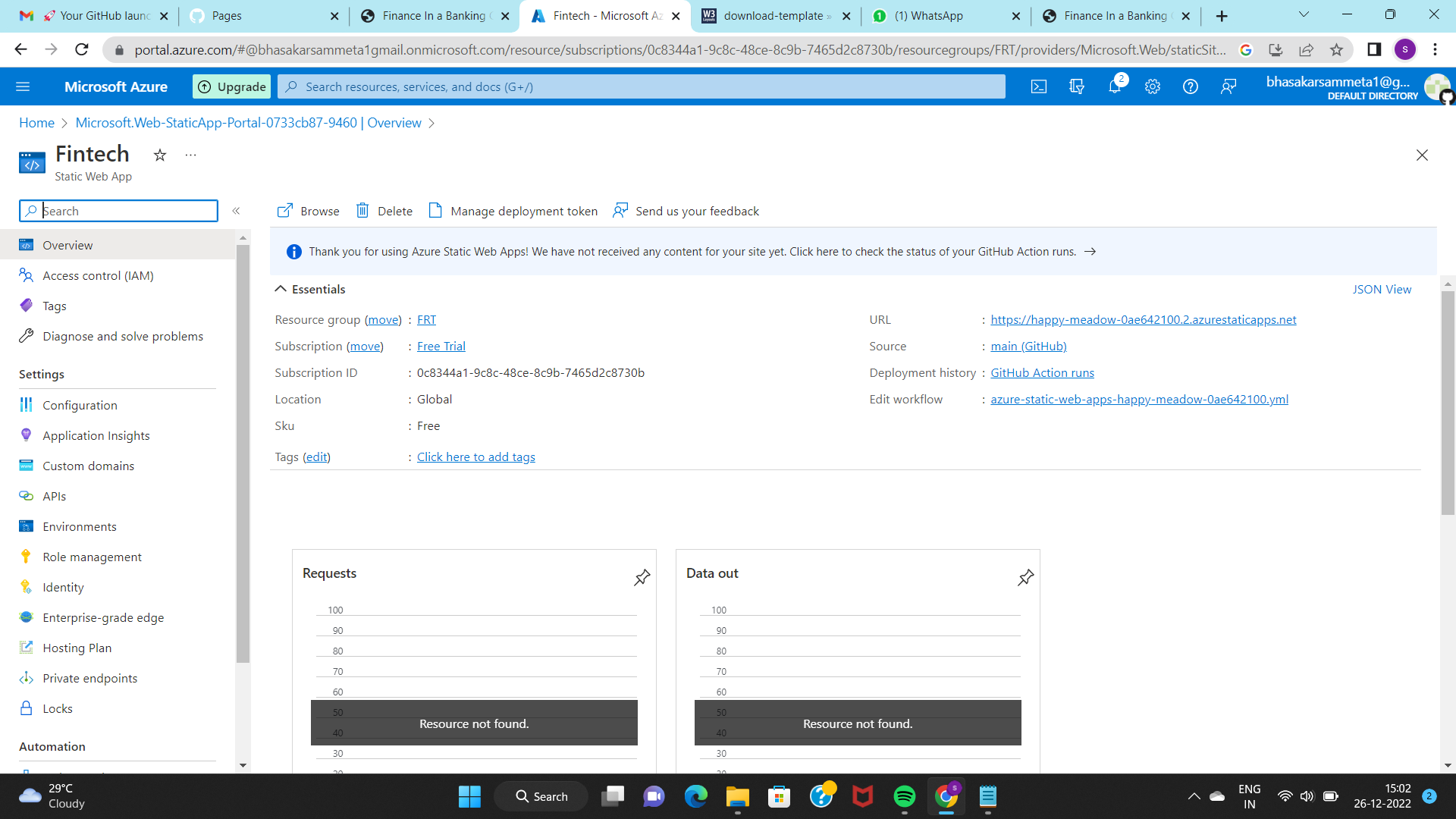The width and height of the screenshot is (1456, 819).
Task: Pin the Data out chart
Action: click(x=1025, y=577)
